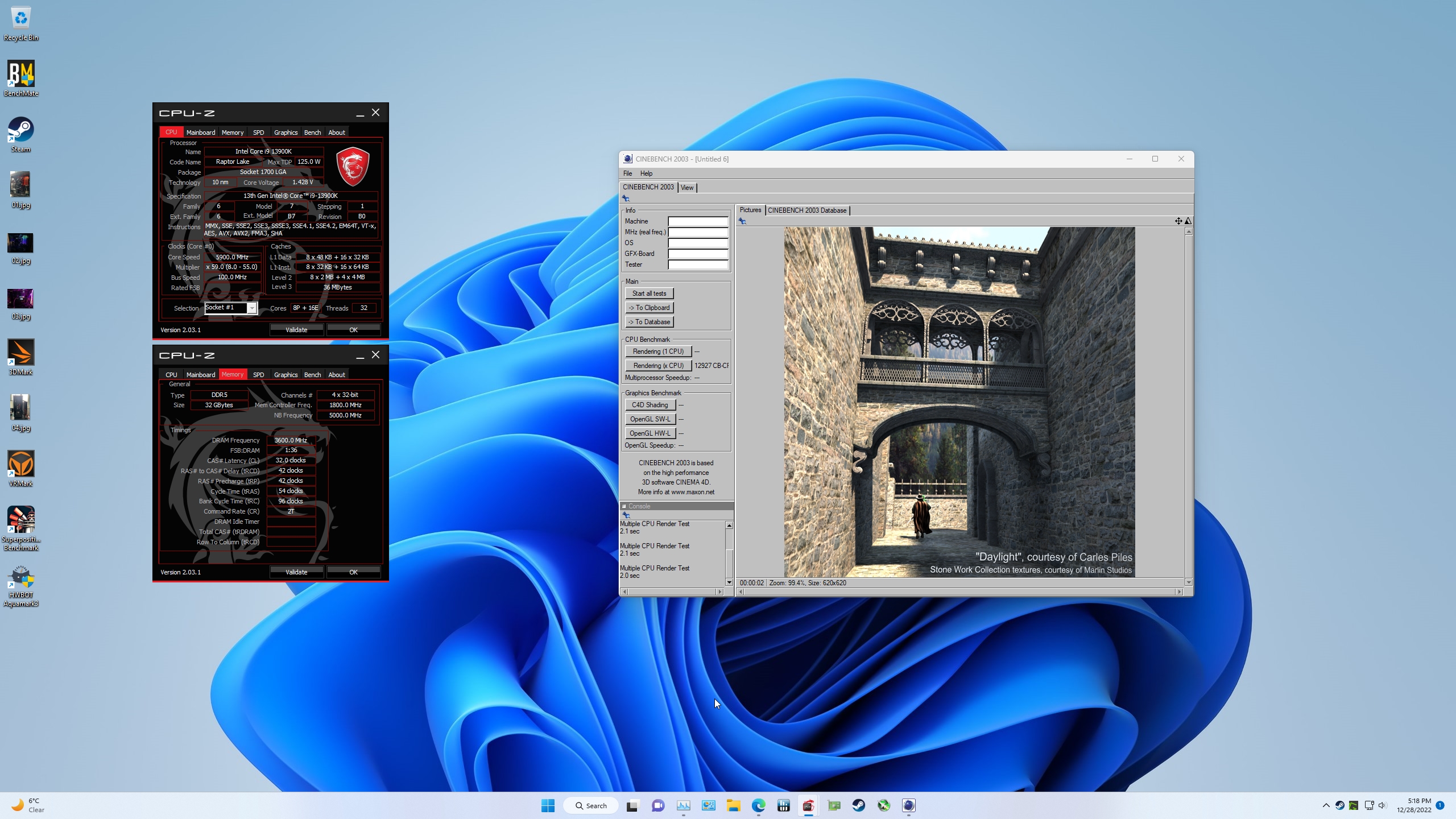Run the Rendering (x CPU) benchmark
This screenshot has height=819, width=1456.
[658, 366]
